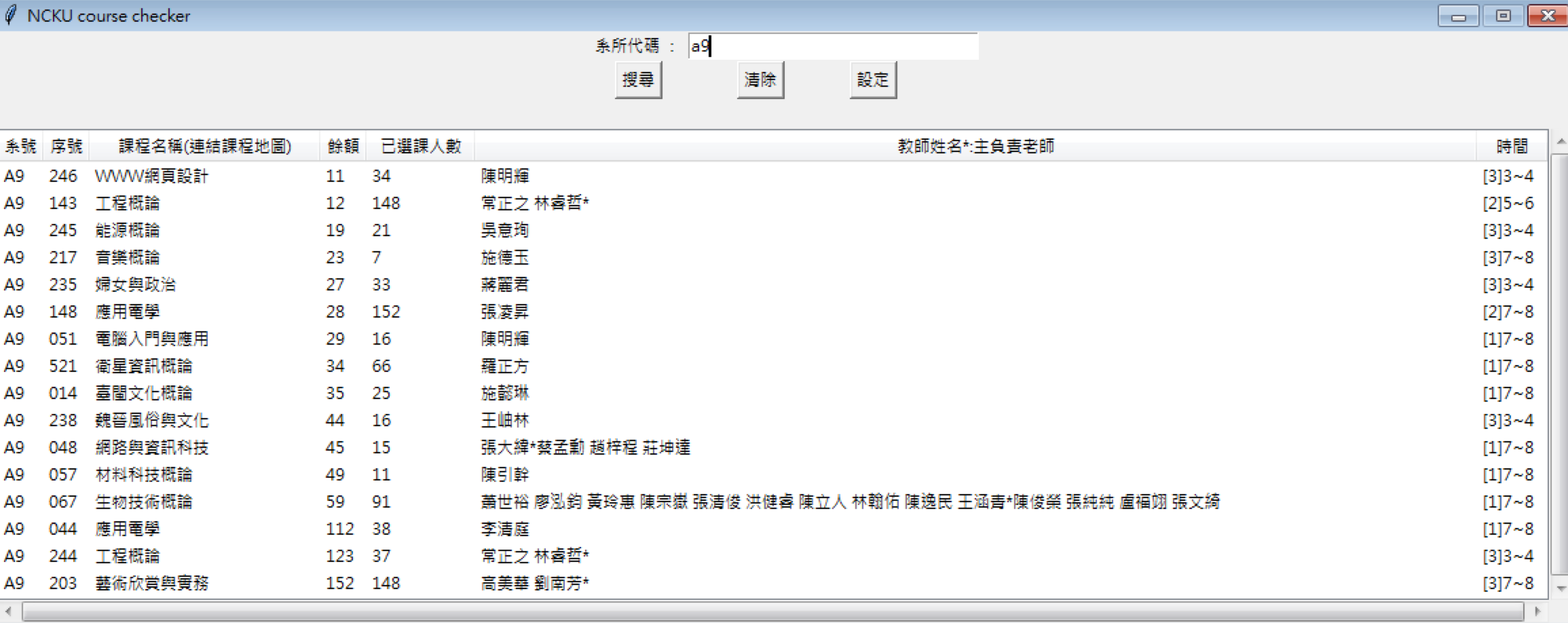The image size is (1568, 623).
Task: Click the 搜尋 search button
Action: coord(638,80)
